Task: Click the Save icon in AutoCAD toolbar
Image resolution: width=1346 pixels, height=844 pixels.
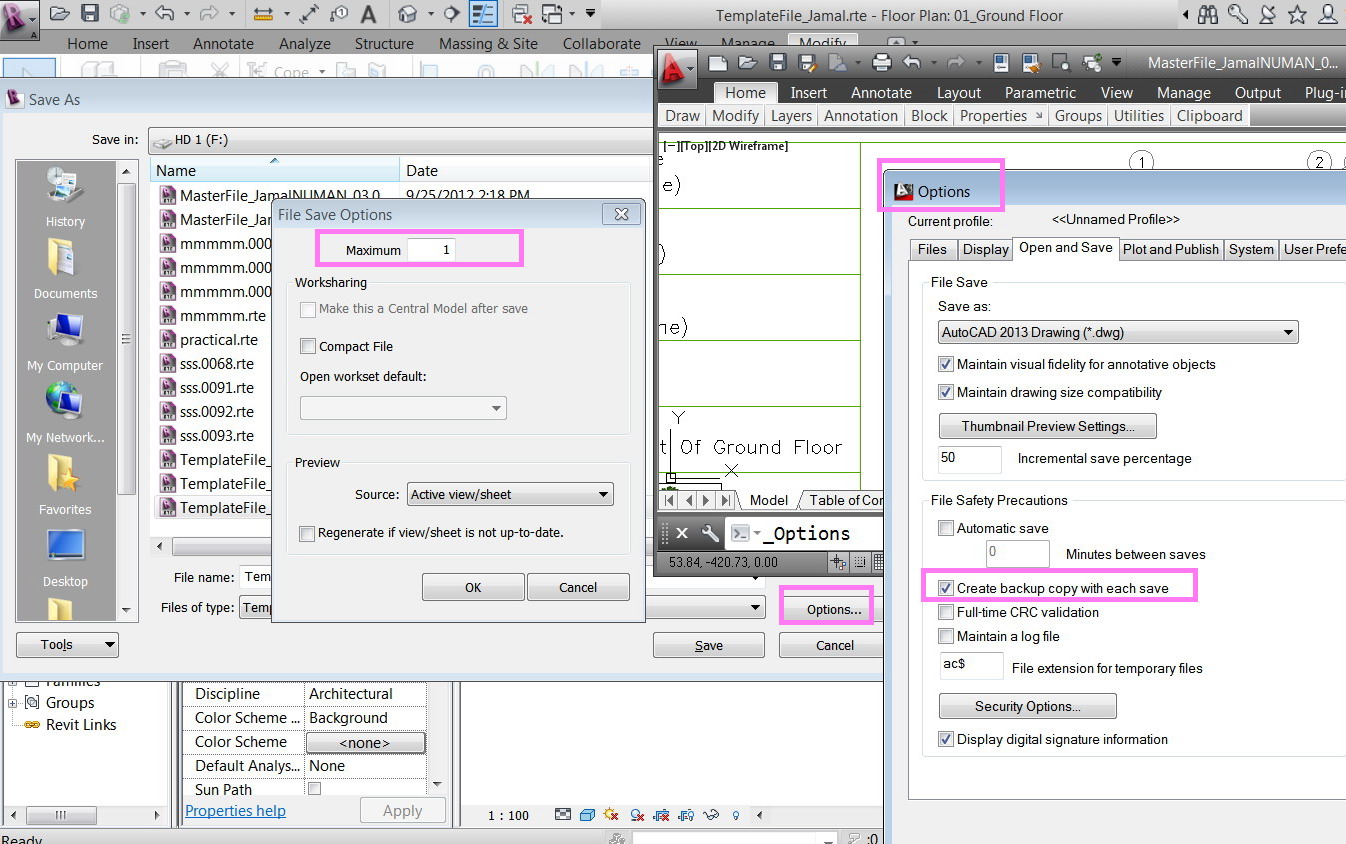Action: tap(777, 62)
